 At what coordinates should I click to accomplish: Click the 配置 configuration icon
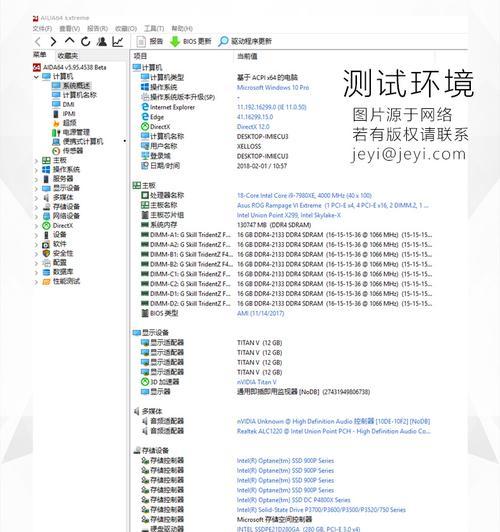pyautogui.click(x=46, y=263)
